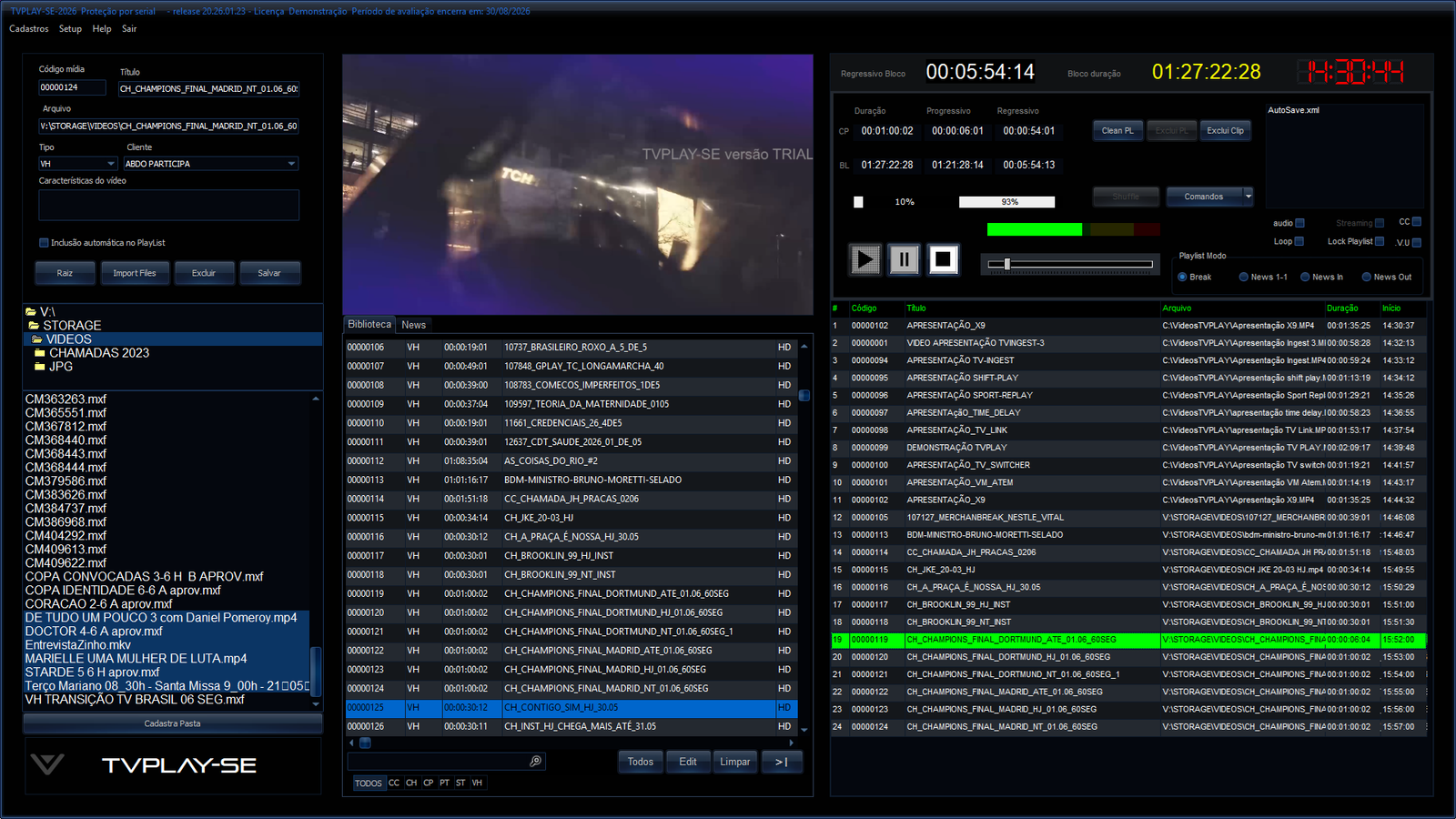This screenshot has width=1456, height=819.
Task: Stop playback with the square stop button
Action: click(943, 260)
